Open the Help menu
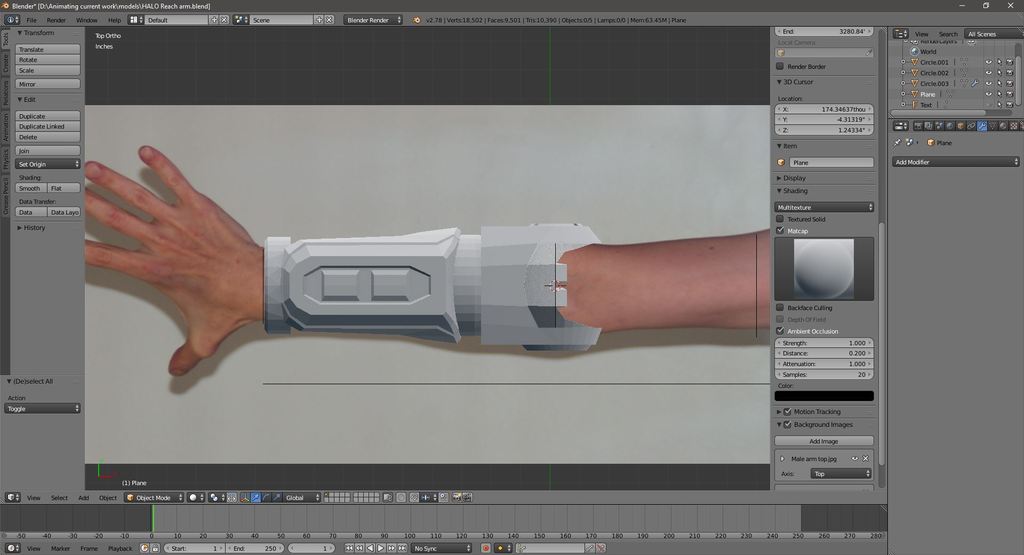1024x555 pixels. point(114,20)
